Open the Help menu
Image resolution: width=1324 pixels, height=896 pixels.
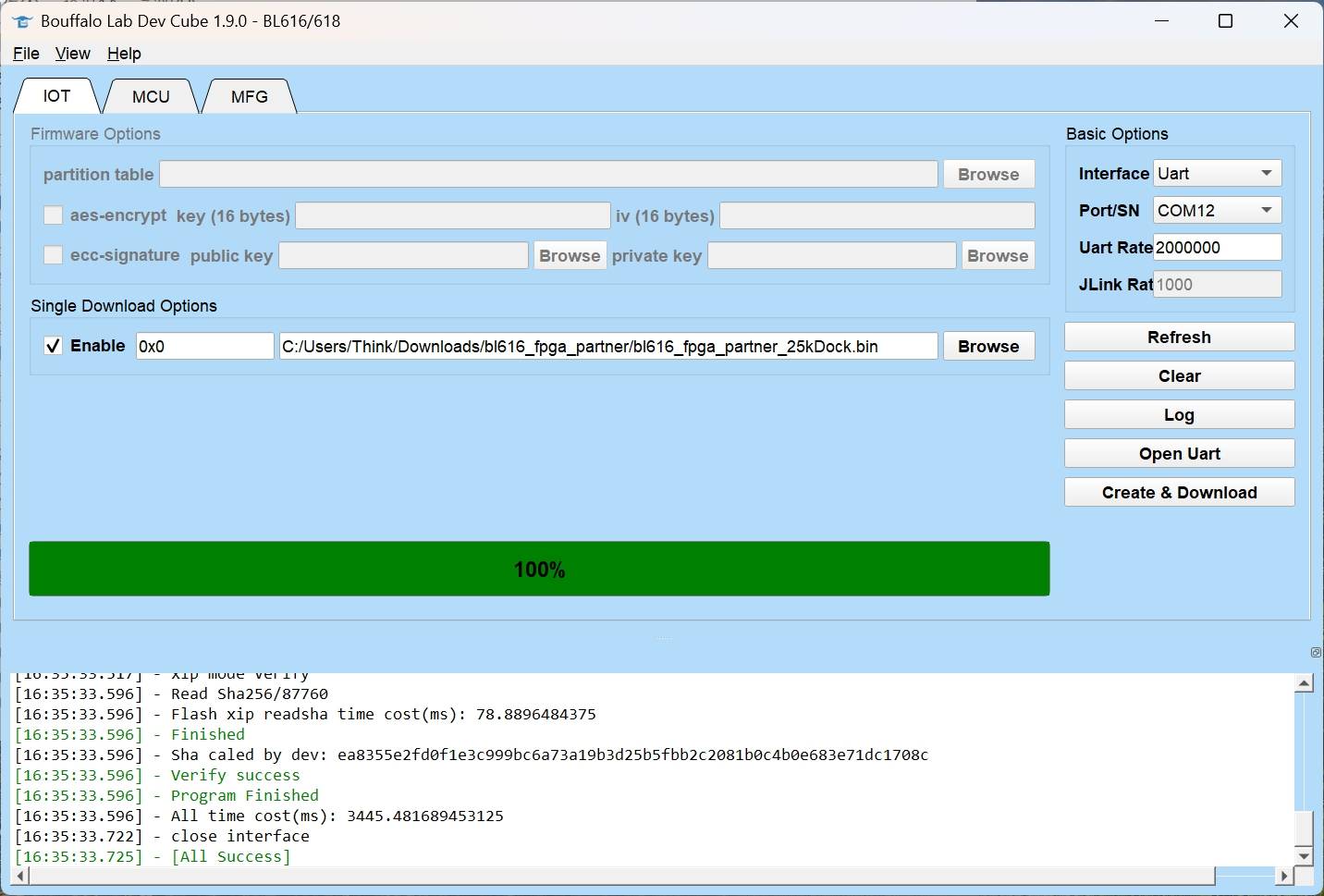(x=124, y=54)
